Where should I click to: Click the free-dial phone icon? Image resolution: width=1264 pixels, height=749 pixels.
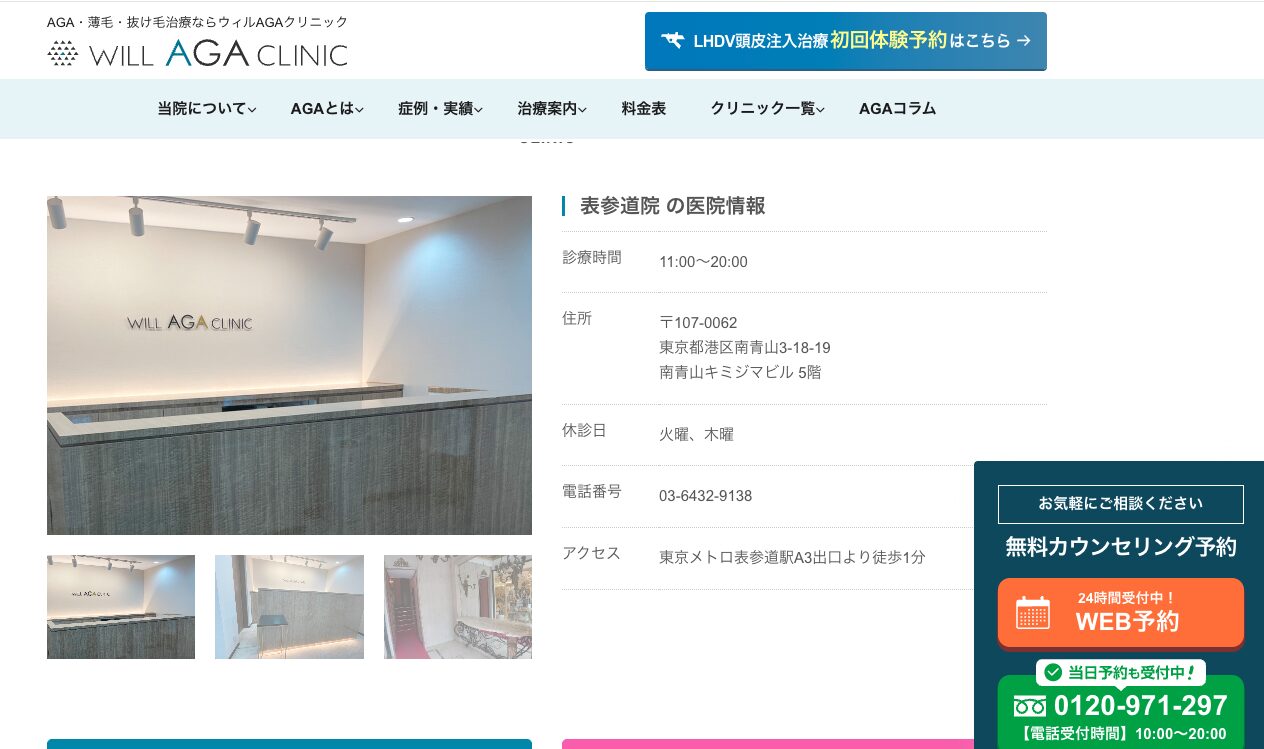(1029, 706)
